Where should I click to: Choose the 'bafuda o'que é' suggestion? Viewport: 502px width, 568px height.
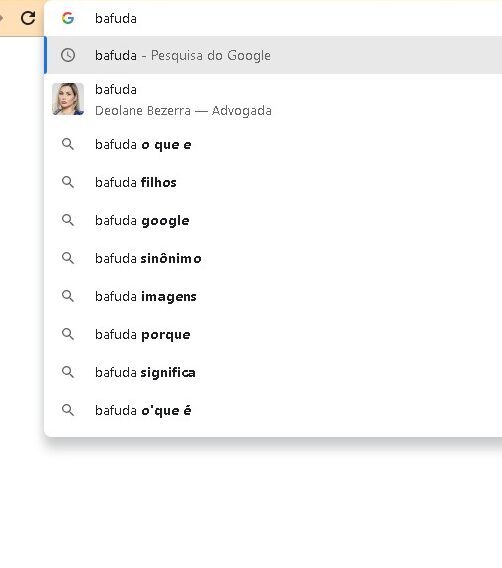(x=273, y=410)
